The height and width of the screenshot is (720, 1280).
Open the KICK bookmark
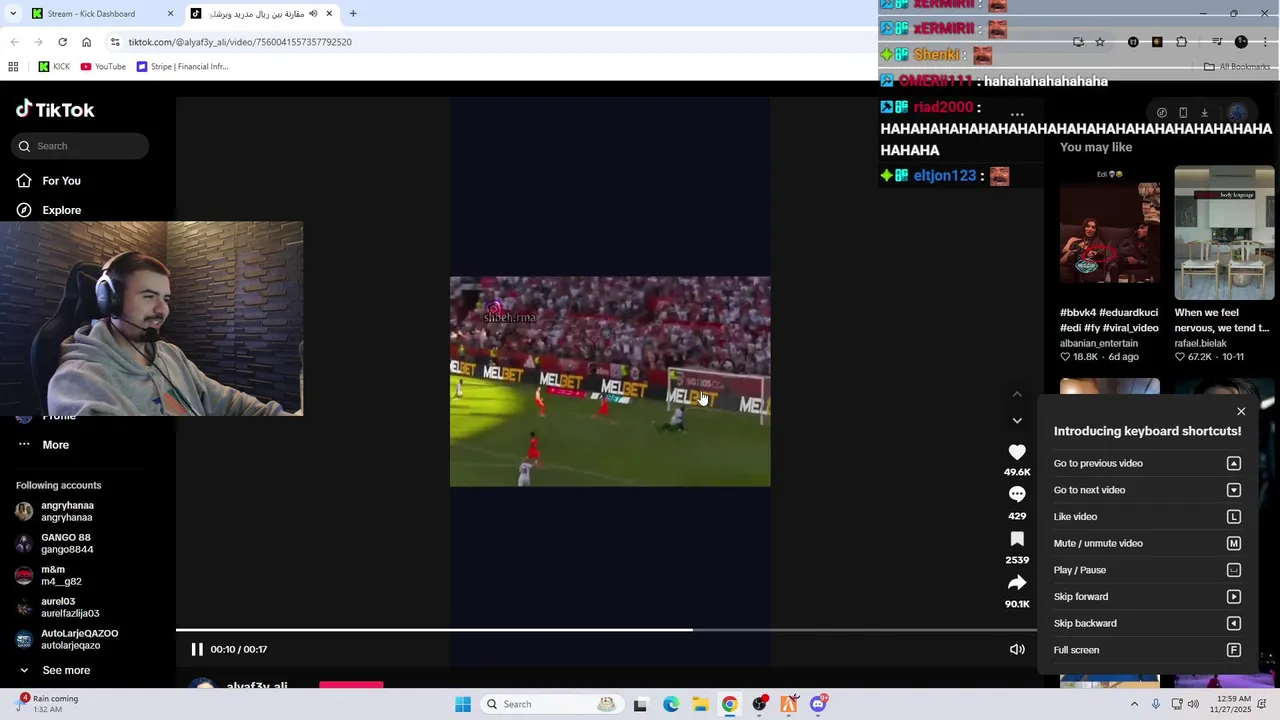tap(54, 67)
